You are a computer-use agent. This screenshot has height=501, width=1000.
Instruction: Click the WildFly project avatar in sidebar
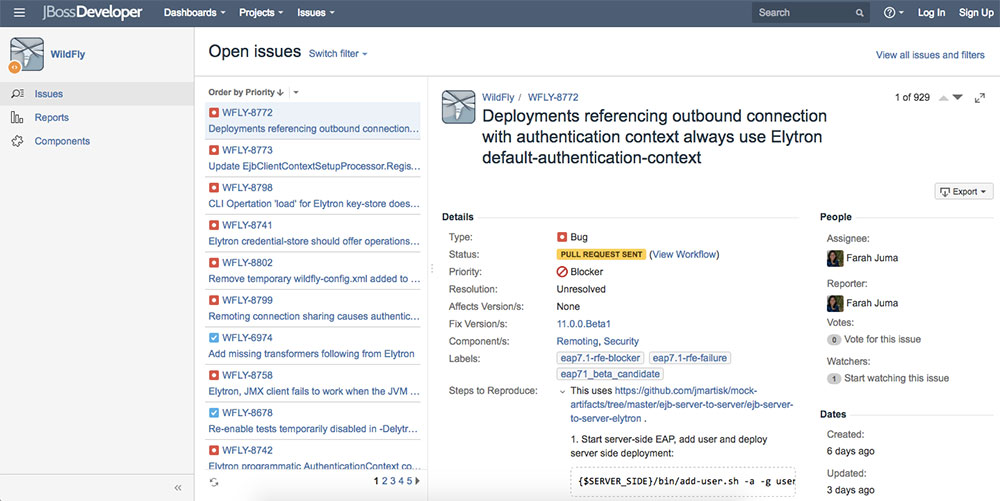[27, 54]
